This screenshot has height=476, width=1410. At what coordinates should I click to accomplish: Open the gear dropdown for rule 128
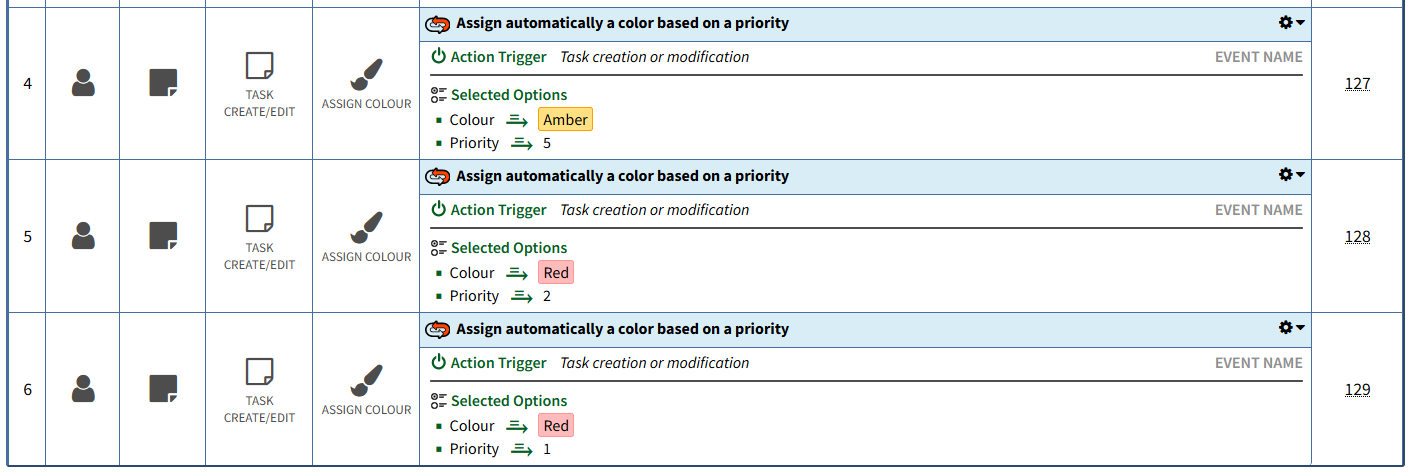tap(1292, 175)
